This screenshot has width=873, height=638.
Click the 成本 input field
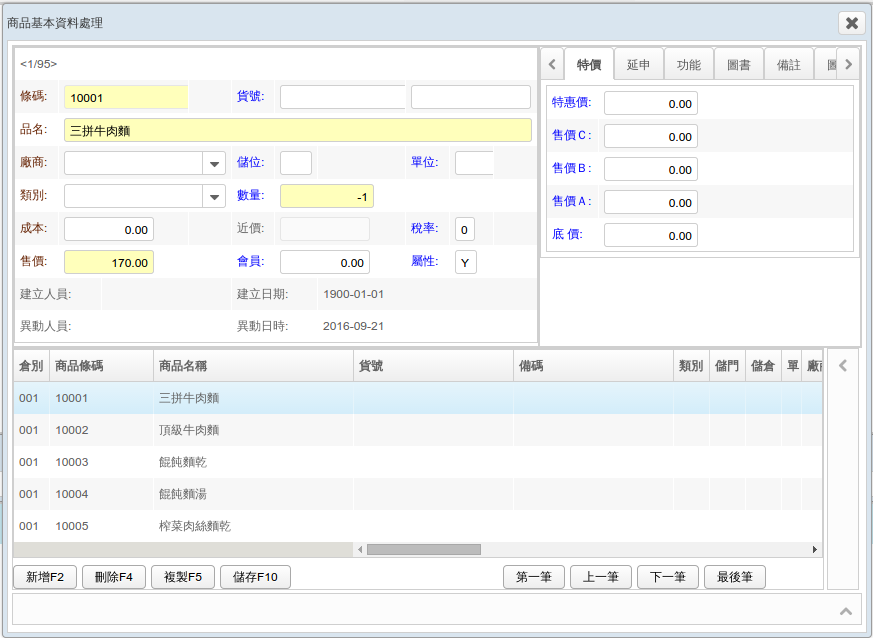109,229
